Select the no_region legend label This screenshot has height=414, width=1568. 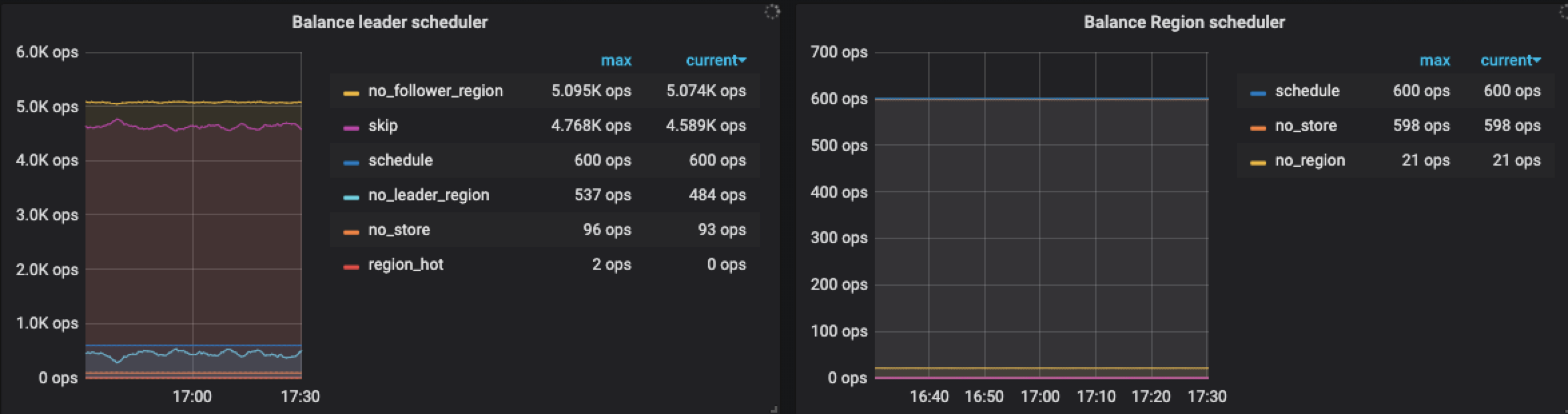click(1310, 160)
